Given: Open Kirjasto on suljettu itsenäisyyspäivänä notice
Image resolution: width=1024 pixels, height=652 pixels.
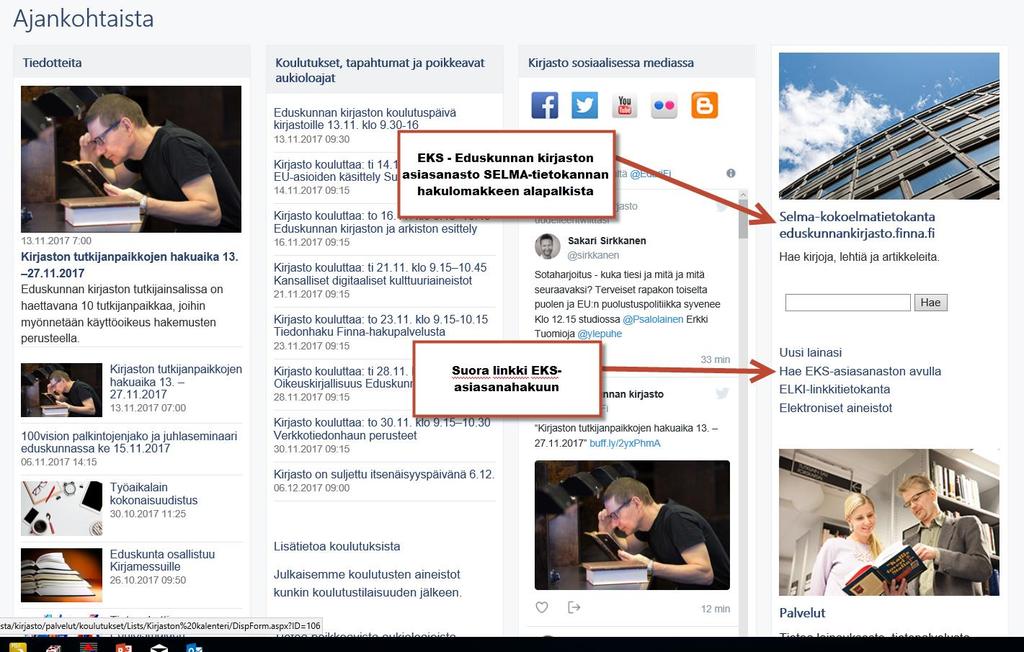Looking at the screenshot, I should click(x=384, y=474).
